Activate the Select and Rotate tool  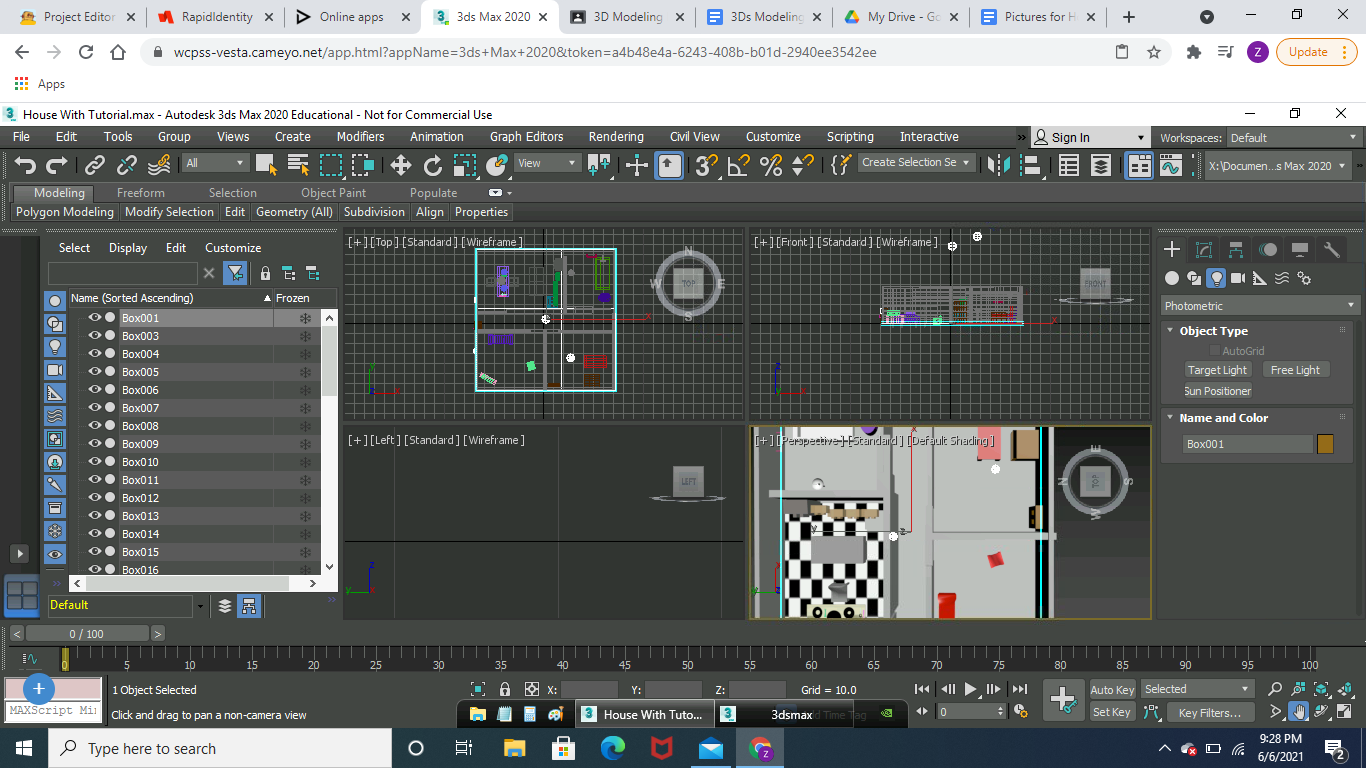432,165
